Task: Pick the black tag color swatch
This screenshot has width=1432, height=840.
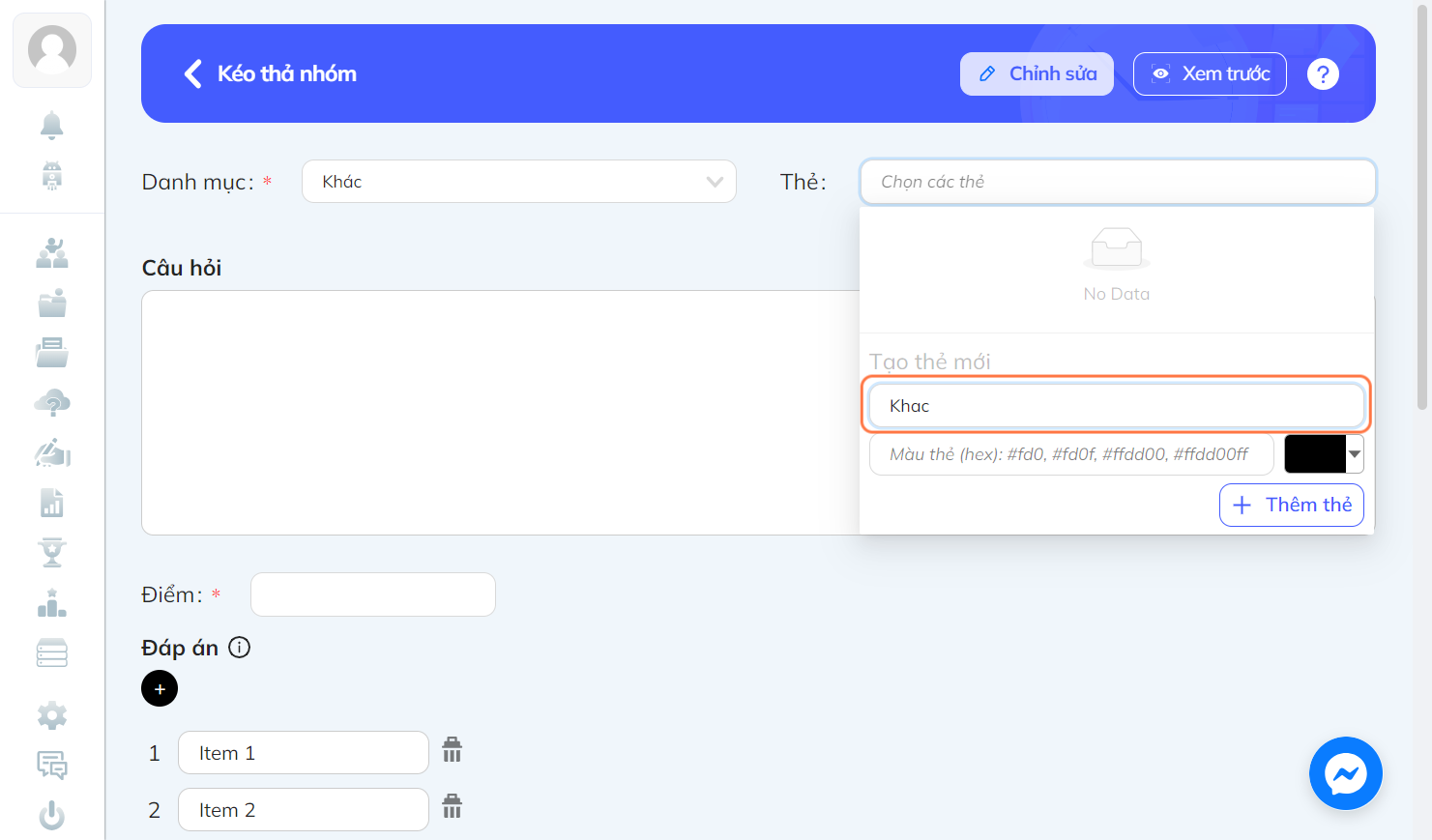Action: click(1315, 453)
